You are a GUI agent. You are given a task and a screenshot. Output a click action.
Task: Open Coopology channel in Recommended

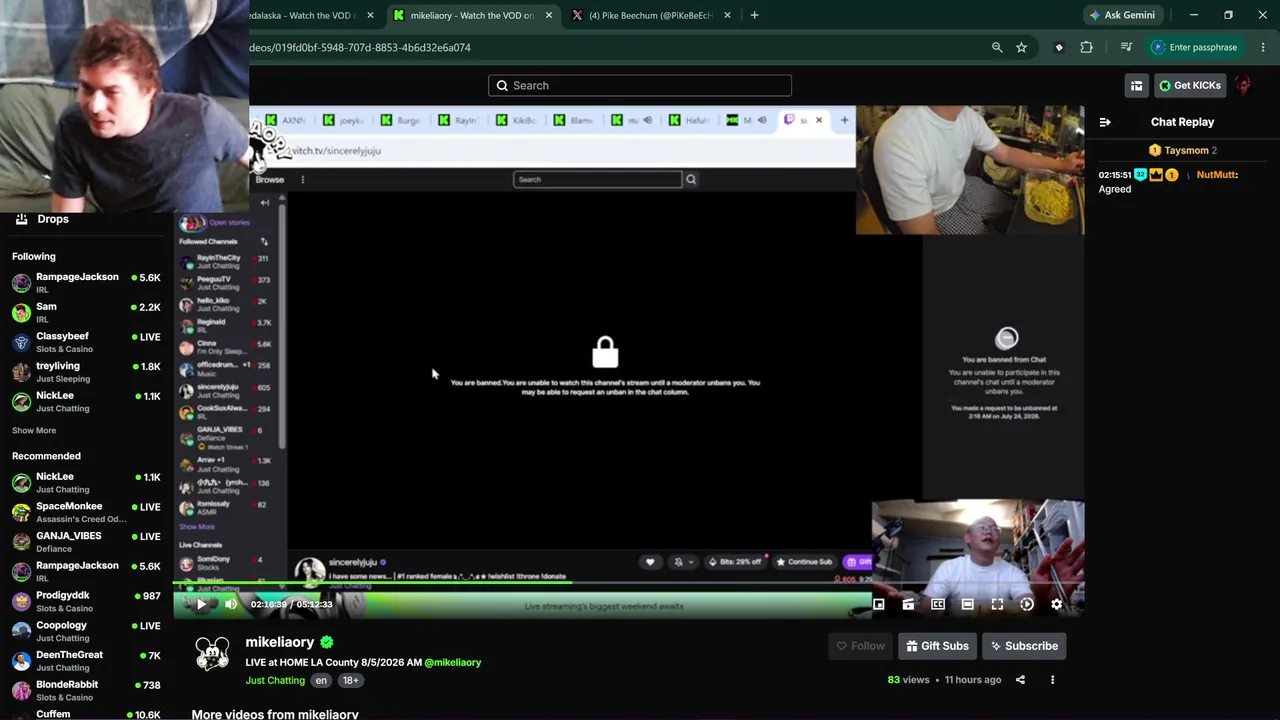point(86,631)
